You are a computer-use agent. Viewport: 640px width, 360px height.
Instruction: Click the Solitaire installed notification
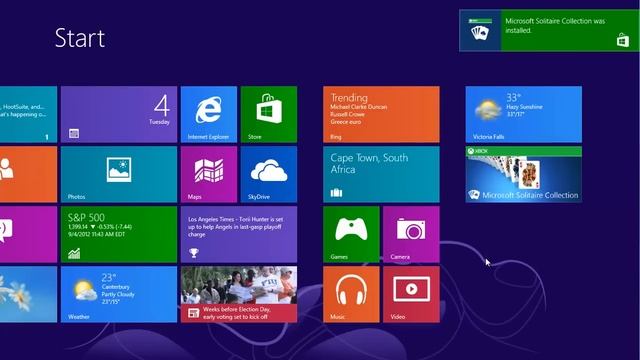click(549, 31)
